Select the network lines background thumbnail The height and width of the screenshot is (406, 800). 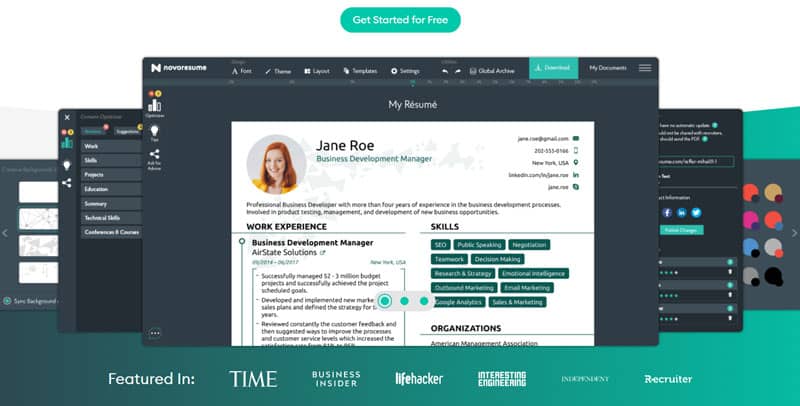(38, 219)
